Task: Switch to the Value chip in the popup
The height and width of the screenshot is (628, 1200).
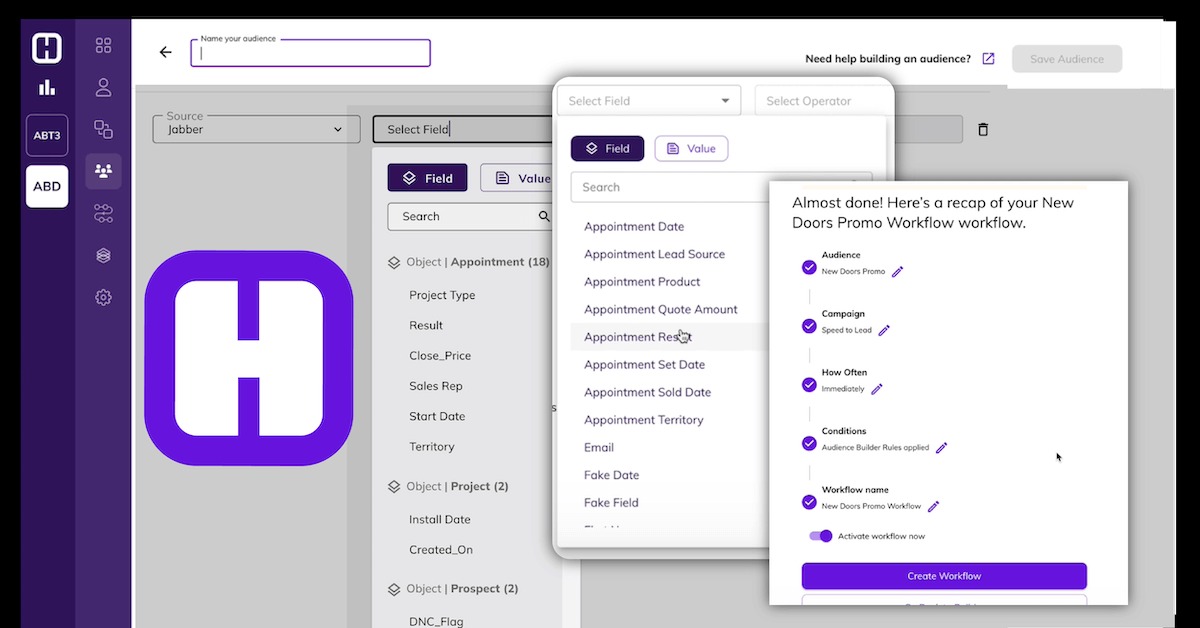Action: coord(691,147)
